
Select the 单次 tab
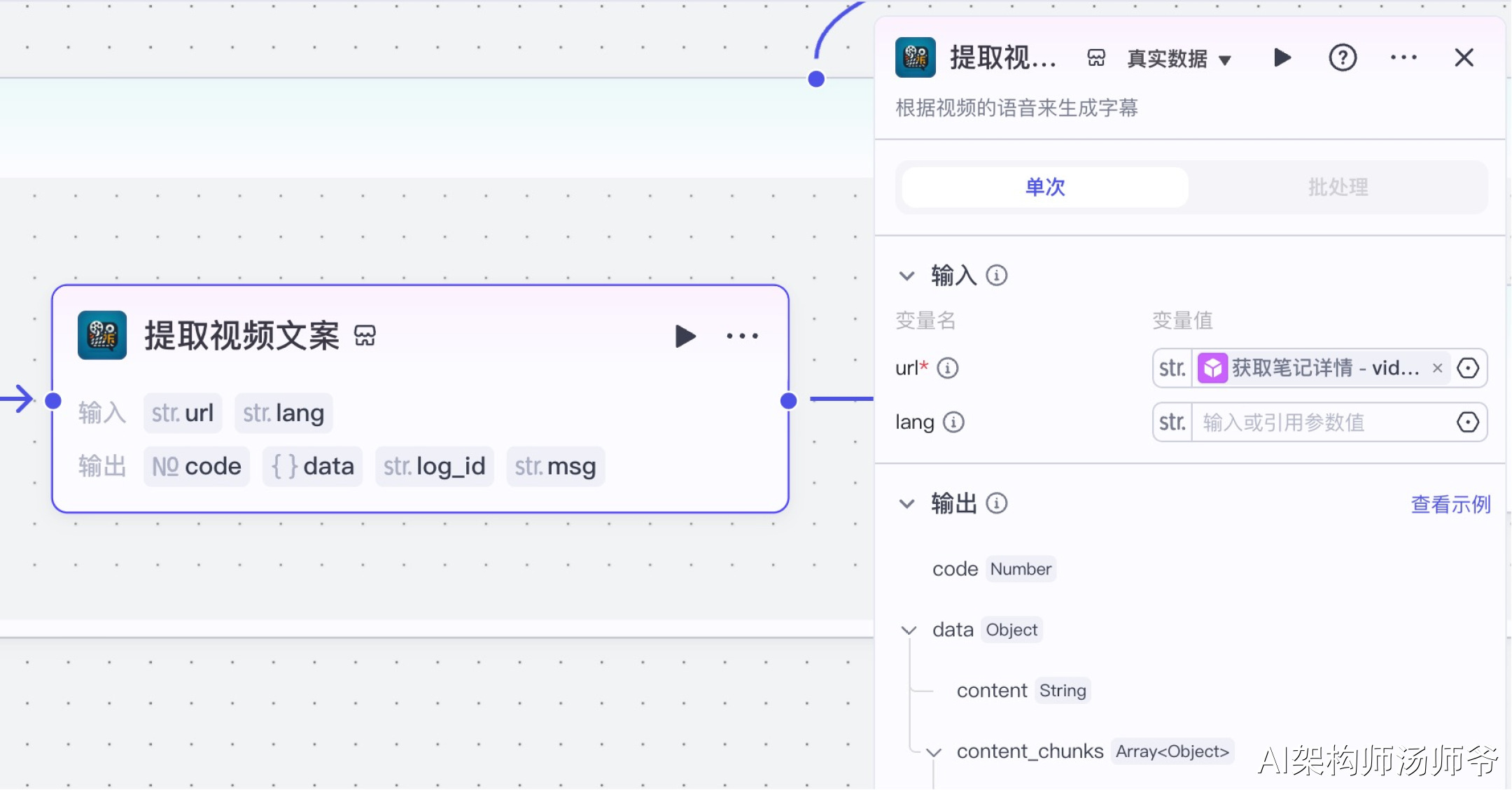pos(1044,188)
